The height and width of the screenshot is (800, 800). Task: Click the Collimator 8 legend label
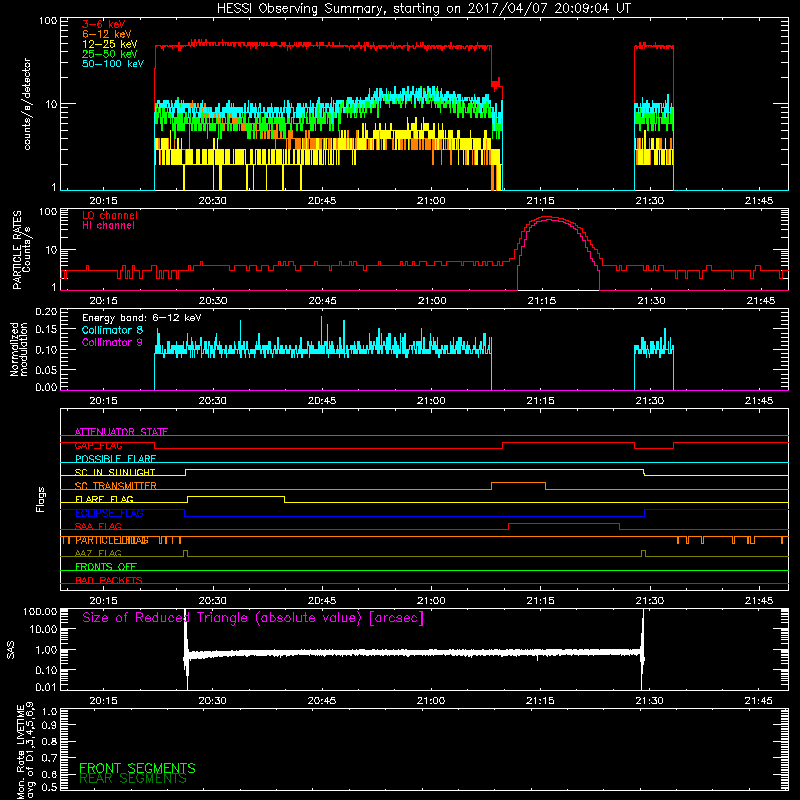click(x=112, y=330)
